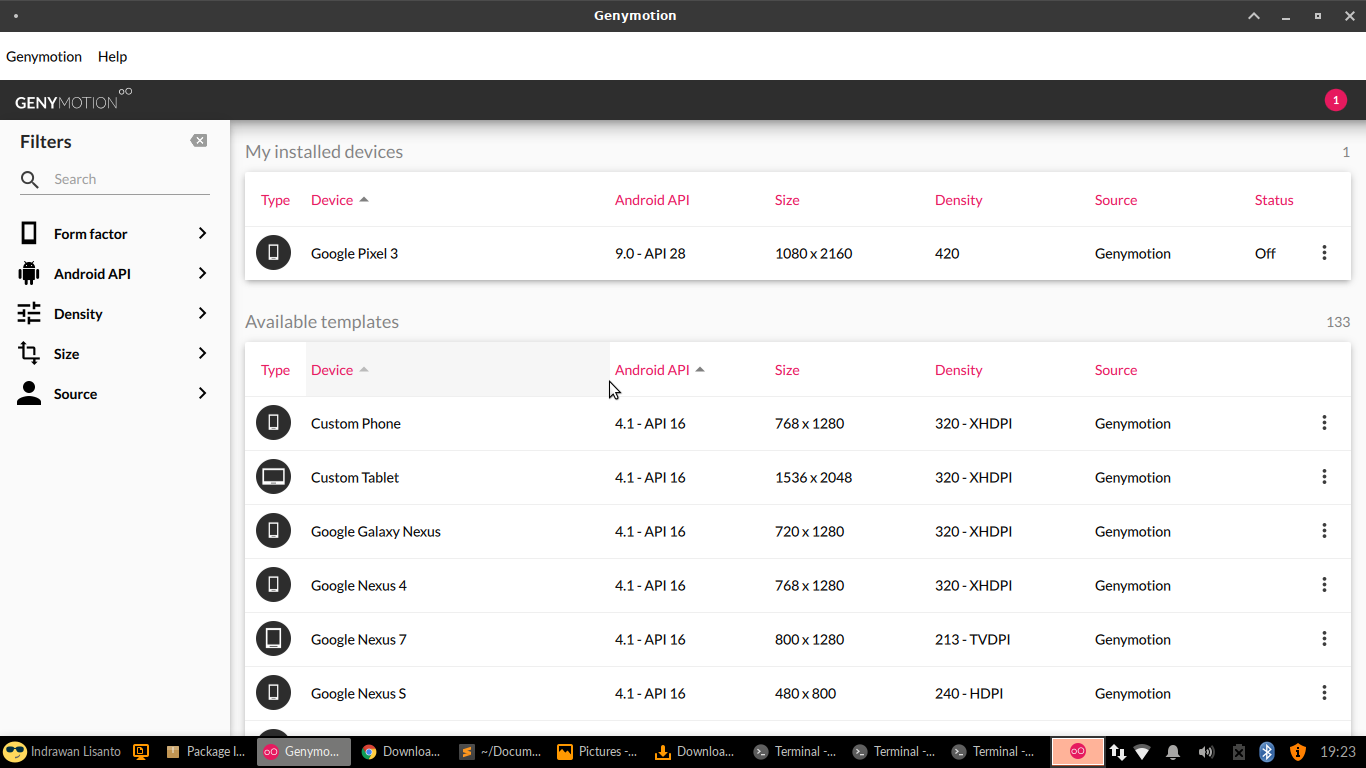Open Google Nexus 4 options menu

[x=1324, y=585]
